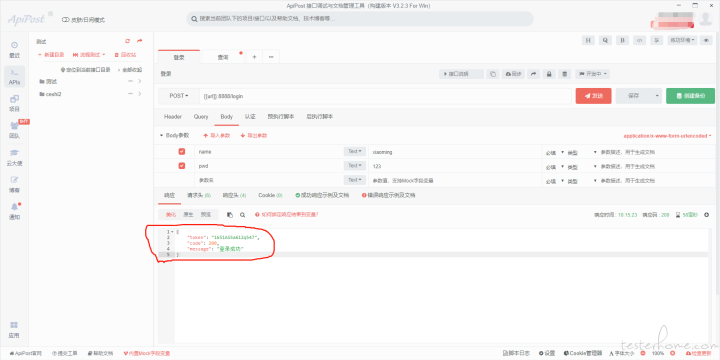
Task: Click the global search box at top
Action: tap(360, 19)
